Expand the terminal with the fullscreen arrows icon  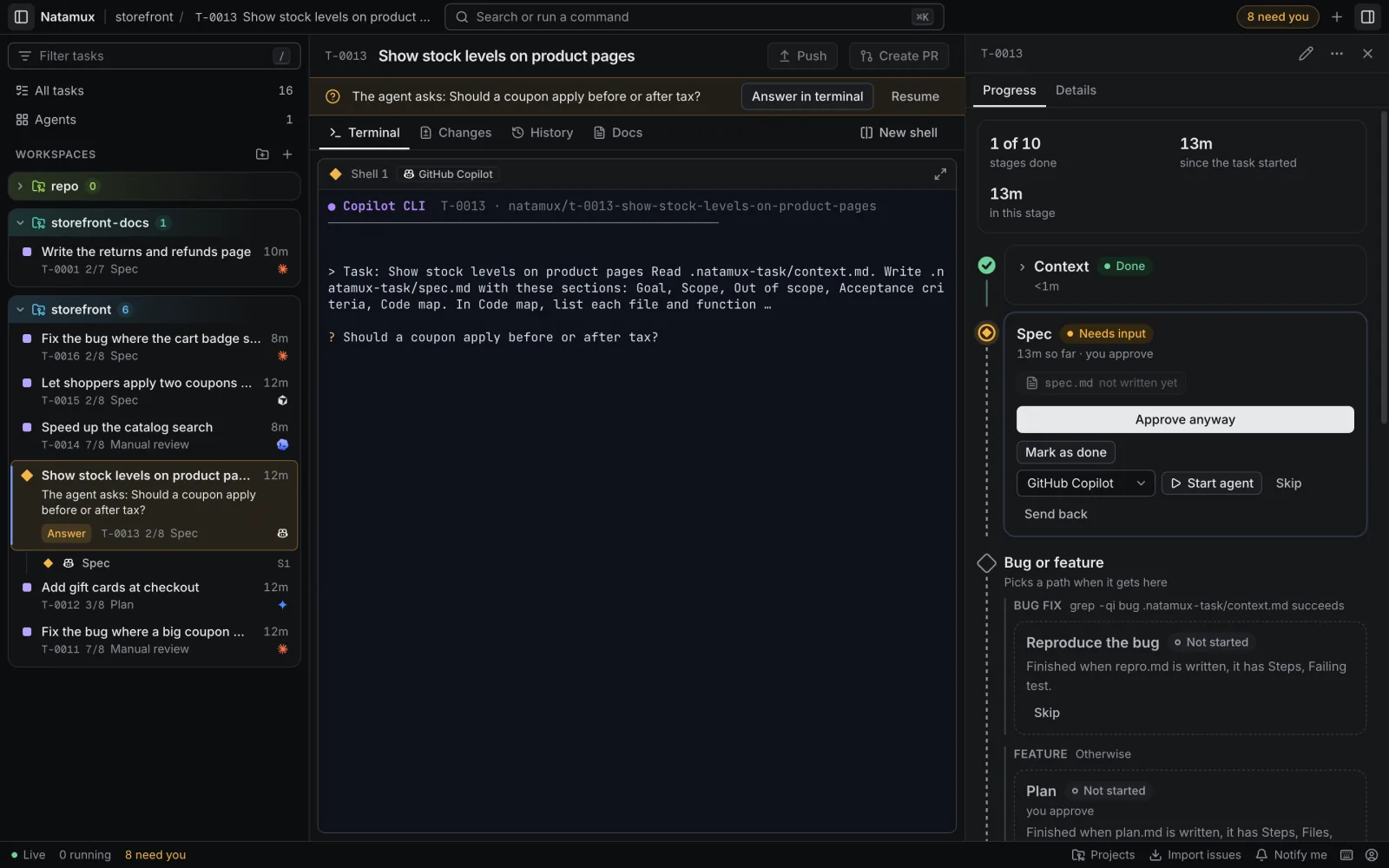pos(940,174)
